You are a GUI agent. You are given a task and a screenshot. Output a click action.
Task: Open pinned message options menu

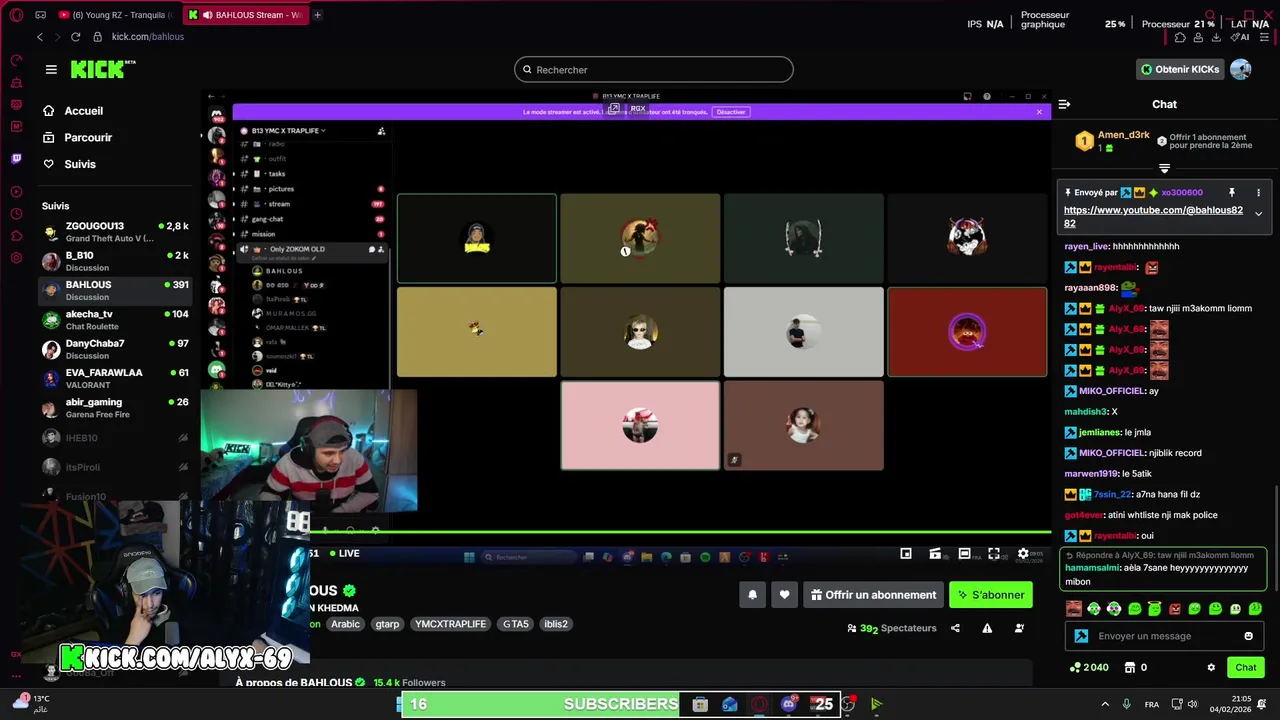click(1258, 192)
